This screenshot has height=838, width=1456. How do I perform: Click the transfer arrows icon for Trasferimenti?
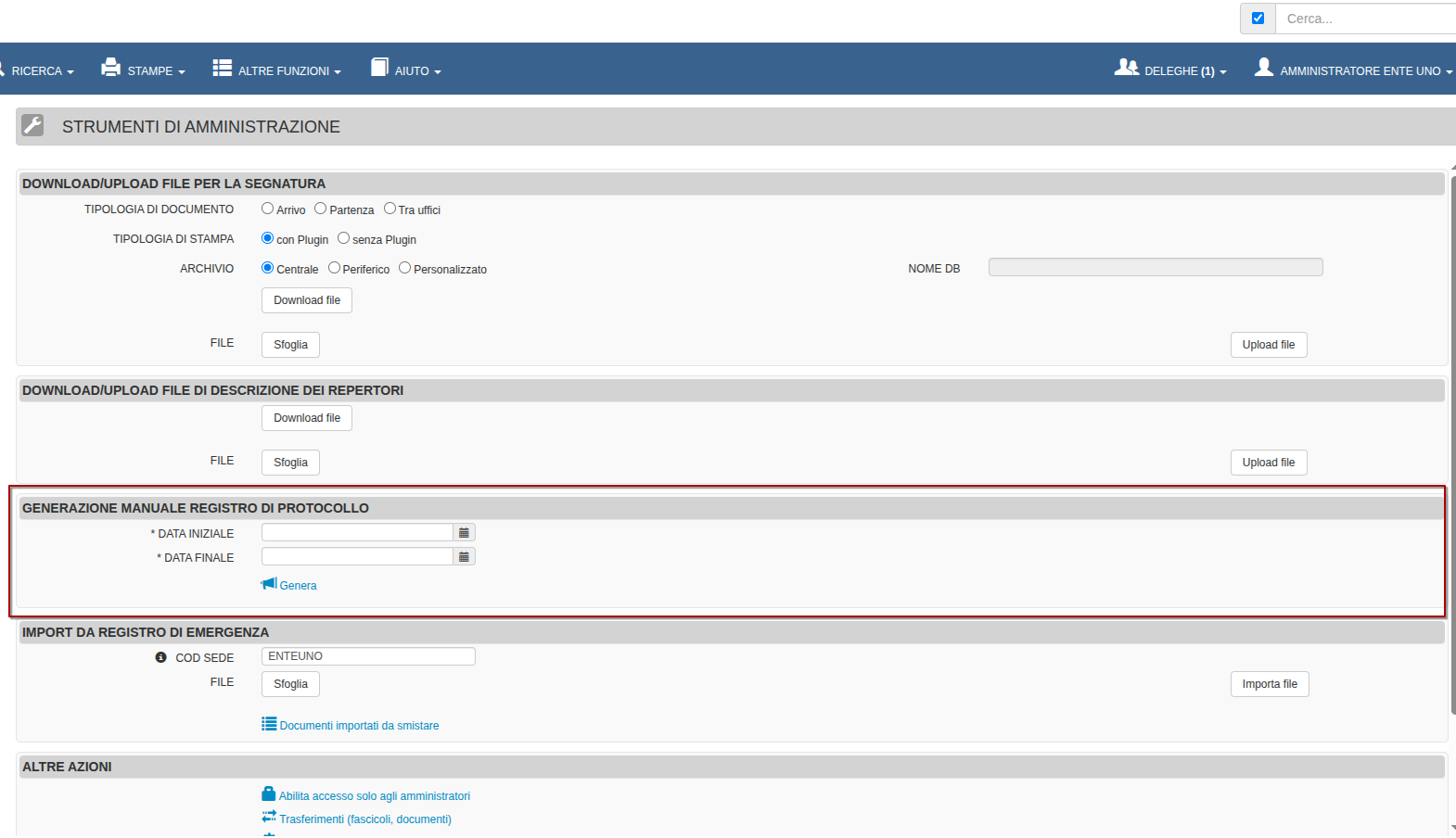pyautogui.click(x=269, y=818)
